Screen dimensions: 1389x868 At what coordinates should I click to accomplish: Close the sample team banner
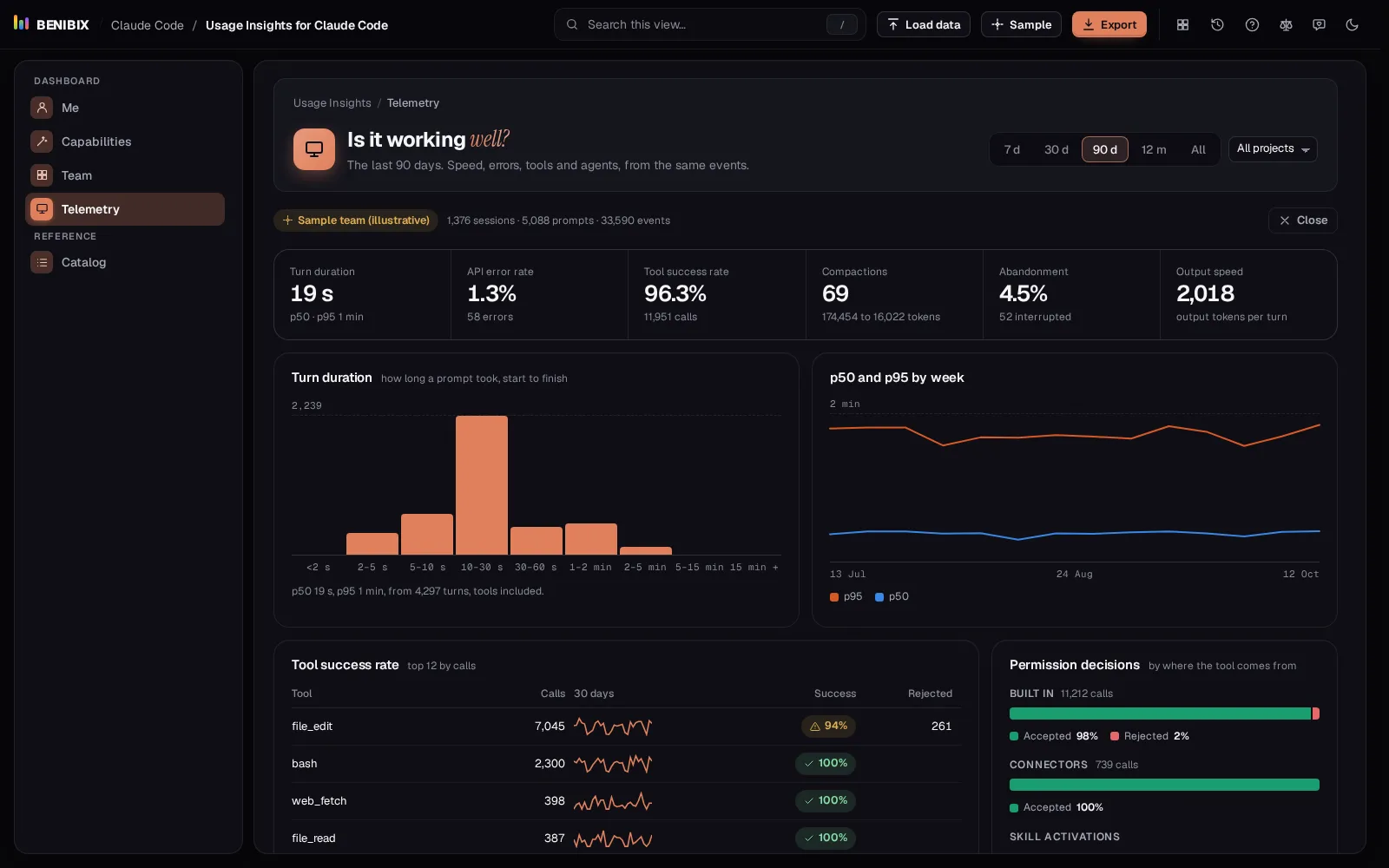1303,220
